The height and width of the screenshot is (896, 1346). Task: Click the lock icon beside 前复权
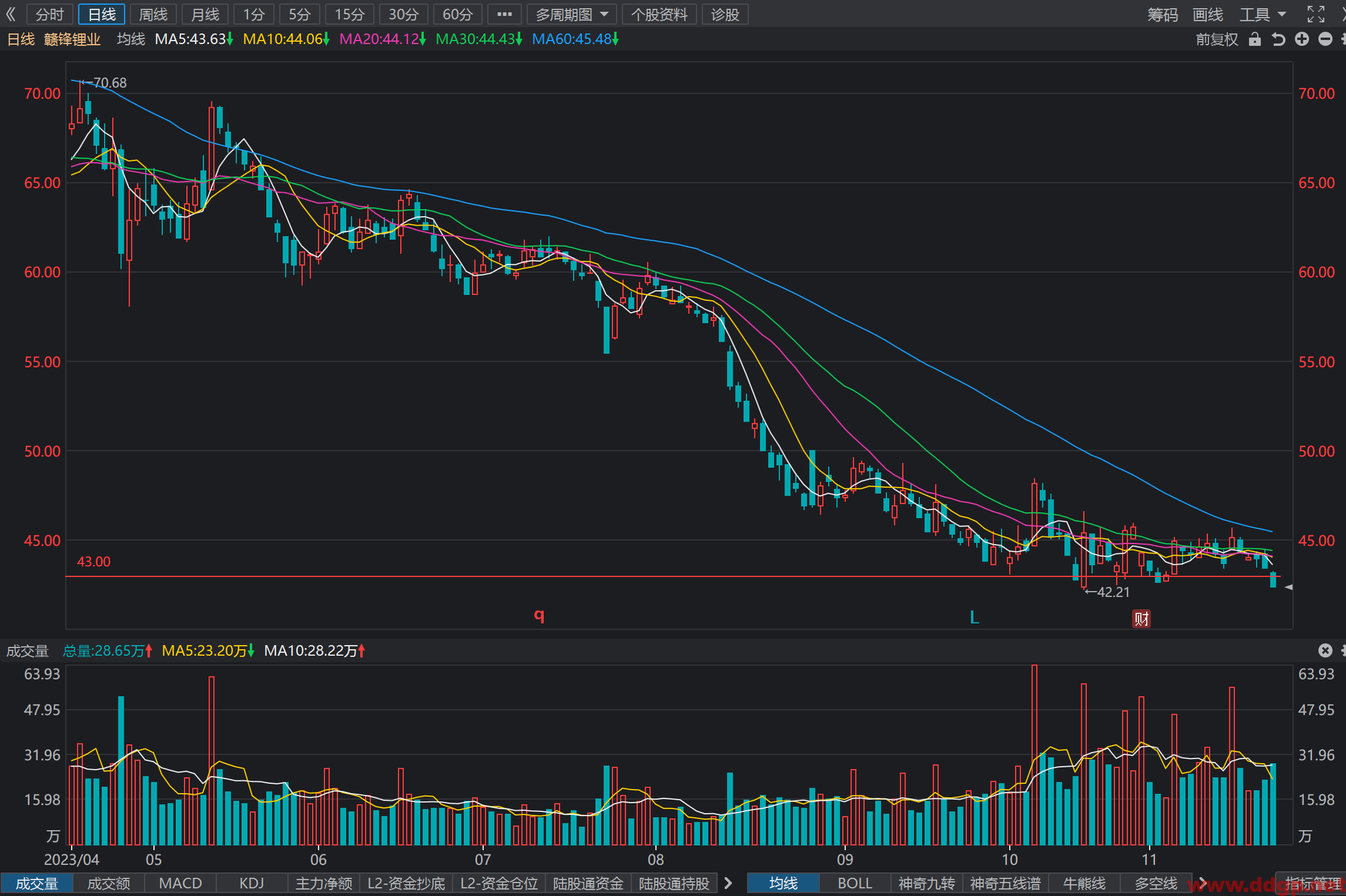[1255, 39]
